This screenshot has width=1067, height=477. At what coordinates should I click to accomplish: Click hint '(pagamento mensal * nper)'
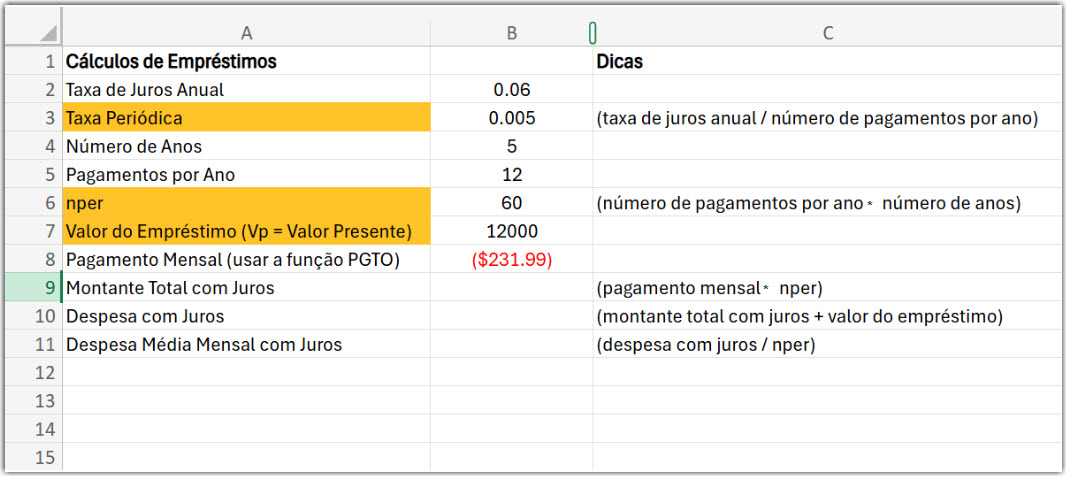[x=827, y=288]
